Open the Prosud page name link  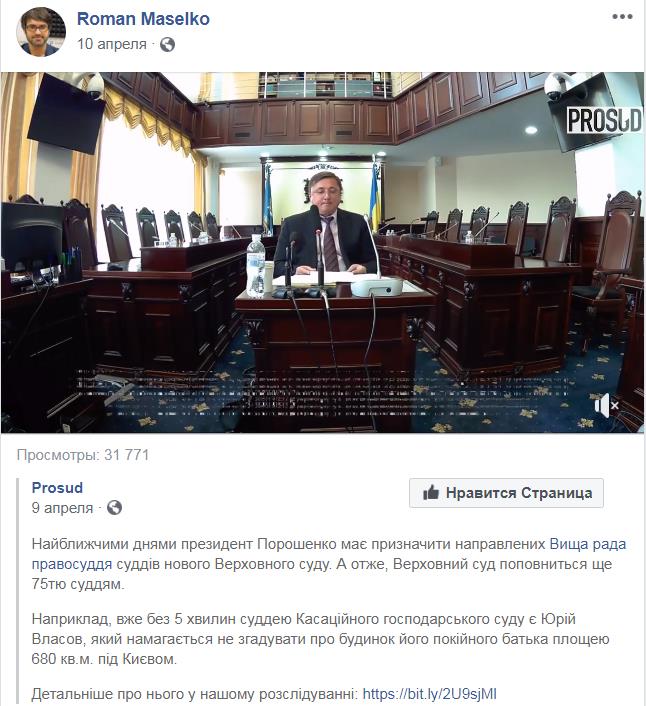tap(57, 488)
